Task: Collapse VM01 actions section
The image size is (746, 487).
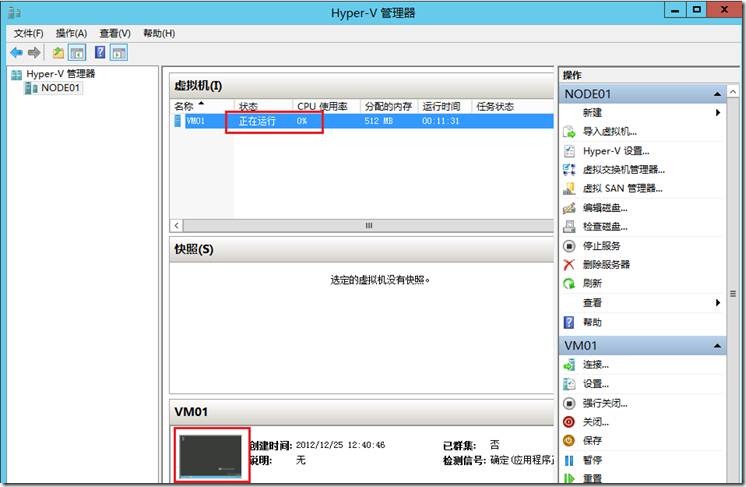Action: (717, 346)
